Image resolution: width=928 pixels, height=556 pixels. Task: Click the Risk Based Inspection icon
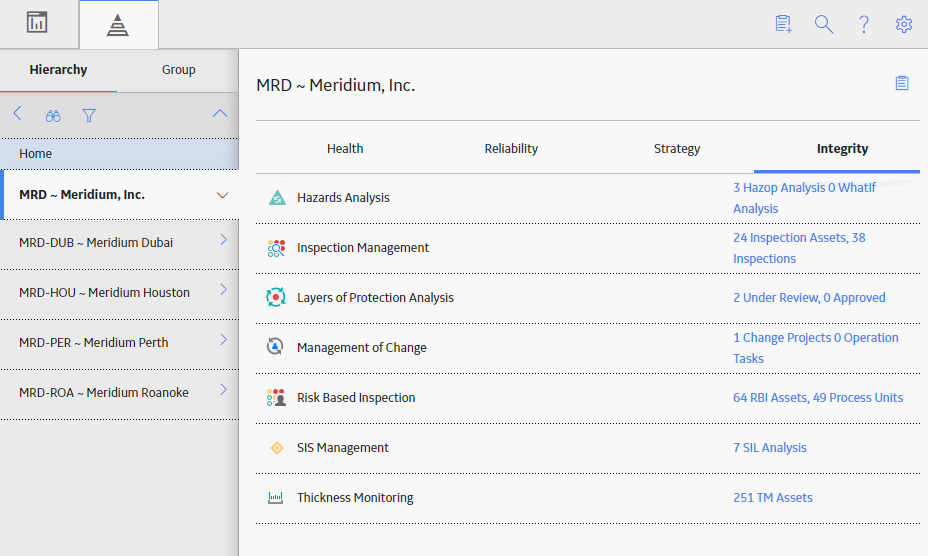276,397
